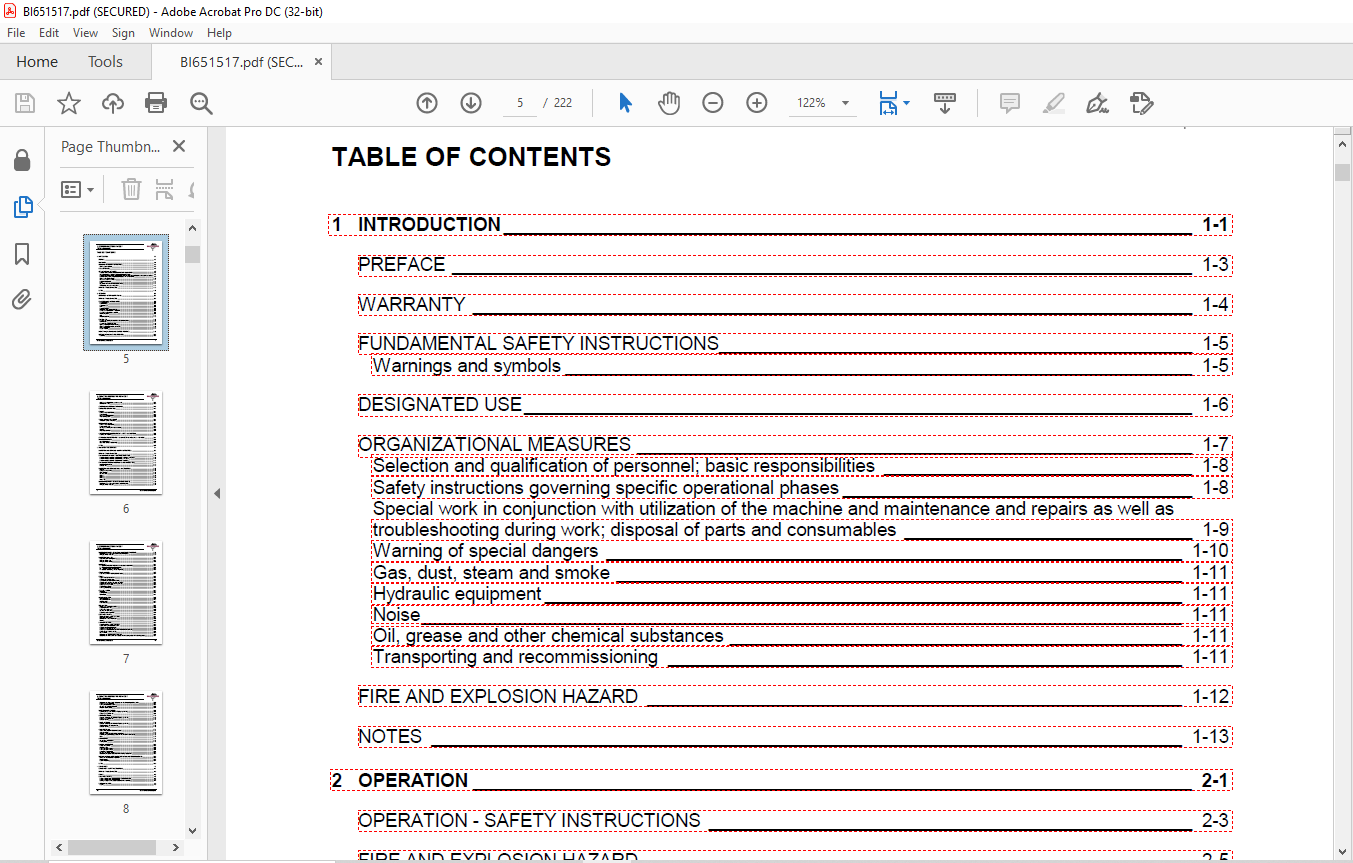Go to previous page arrow
The image size is (1353, 863).
[x=427, y=103]
